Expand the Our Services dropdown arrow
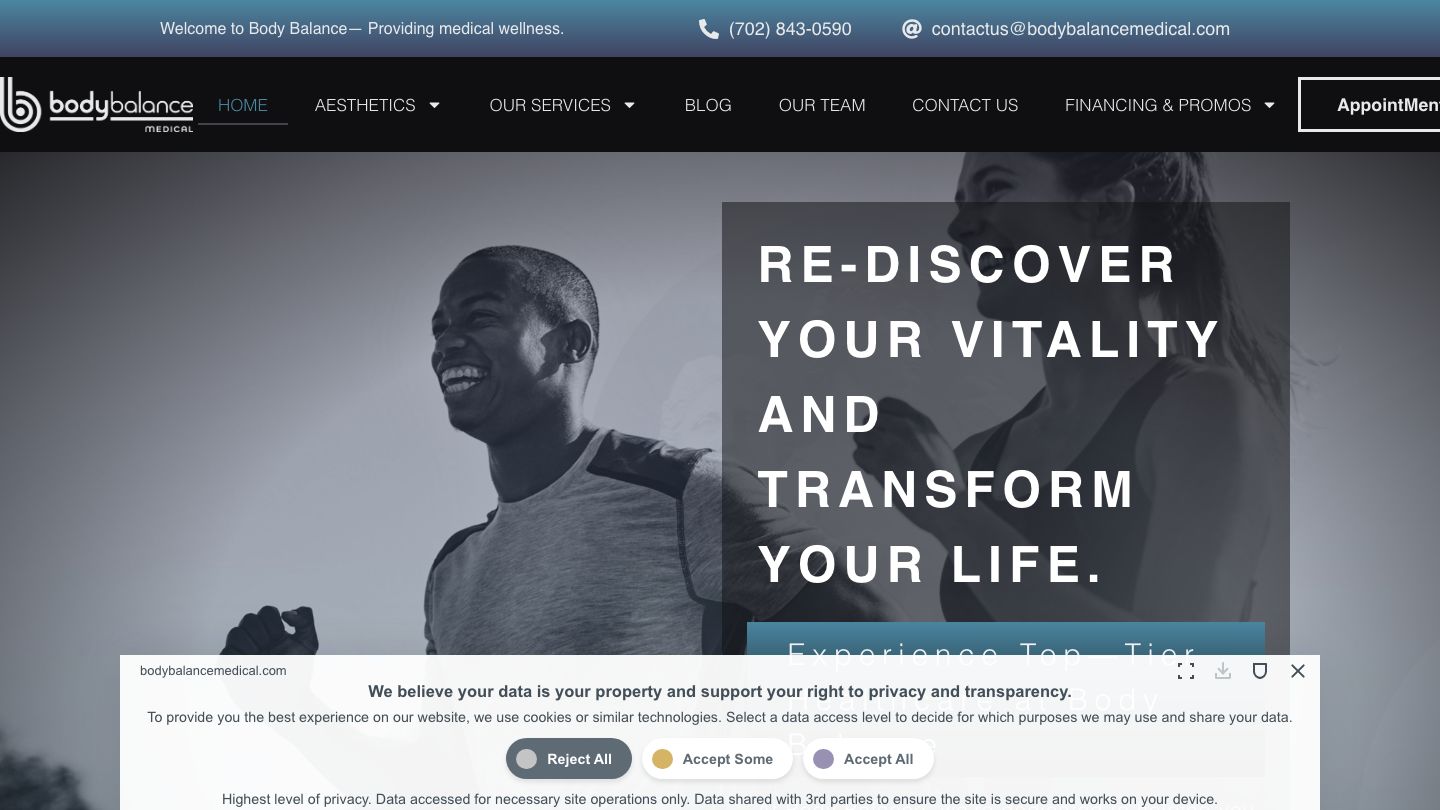The image size is (1440, 810). click(x=629, y=105)
